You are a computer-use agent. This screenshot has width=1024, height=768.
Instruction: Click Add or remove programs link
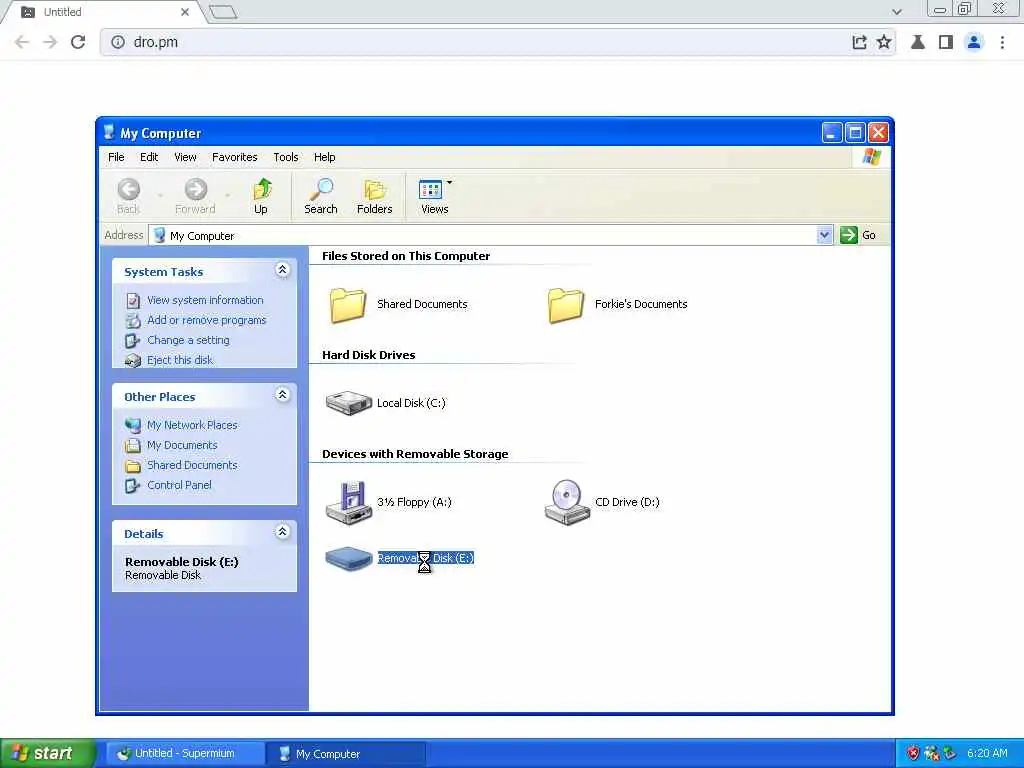[206, 320]
